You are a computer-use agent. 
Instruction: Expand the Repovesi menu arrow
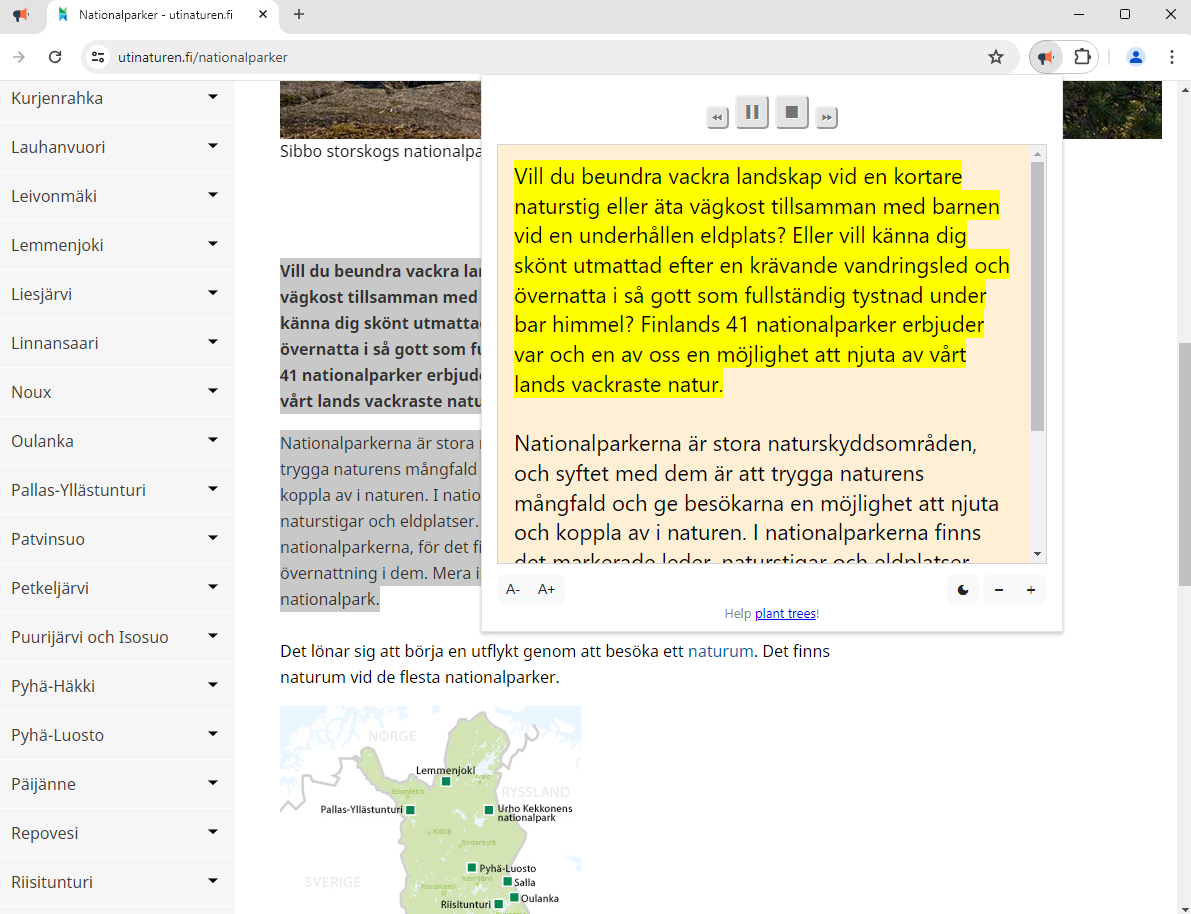pyautogui.click(x=213, y=832)
